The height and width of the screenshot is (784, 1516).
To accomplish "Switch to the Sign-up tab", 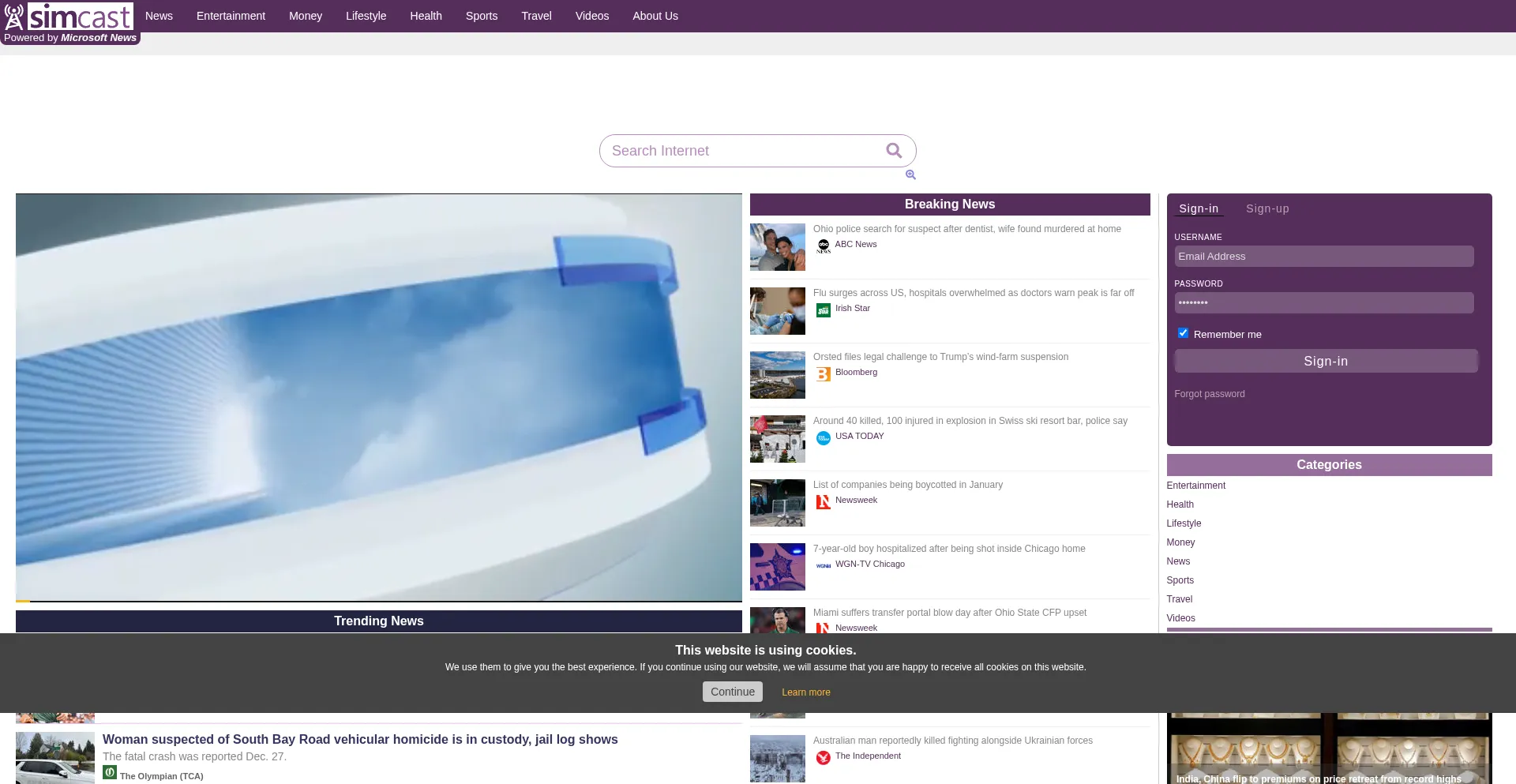I will click(x=1267, y=208).
